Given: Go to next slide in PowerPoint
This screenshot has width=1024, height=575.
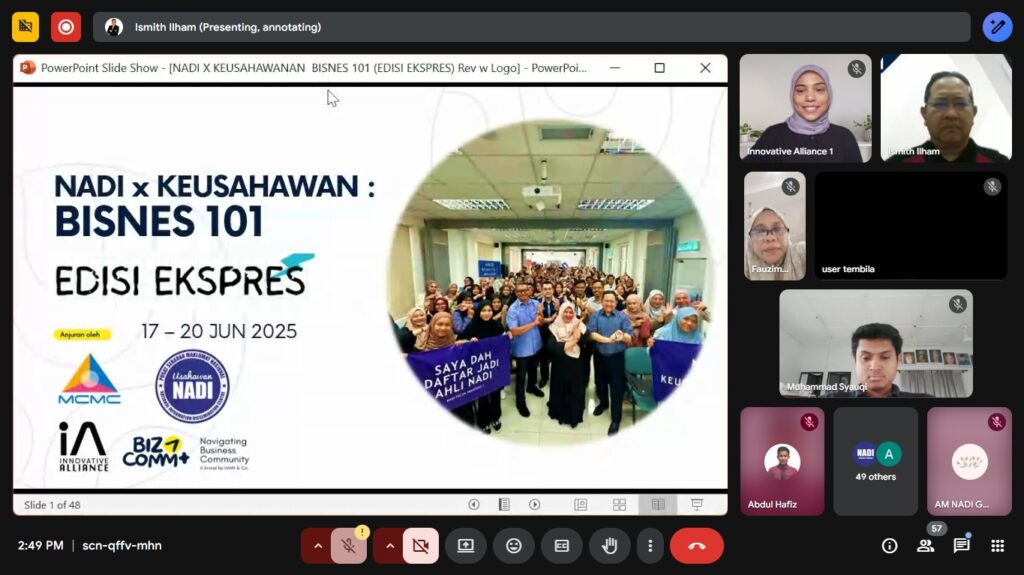Looking at the screenshot, I should (x=535, y=504).
